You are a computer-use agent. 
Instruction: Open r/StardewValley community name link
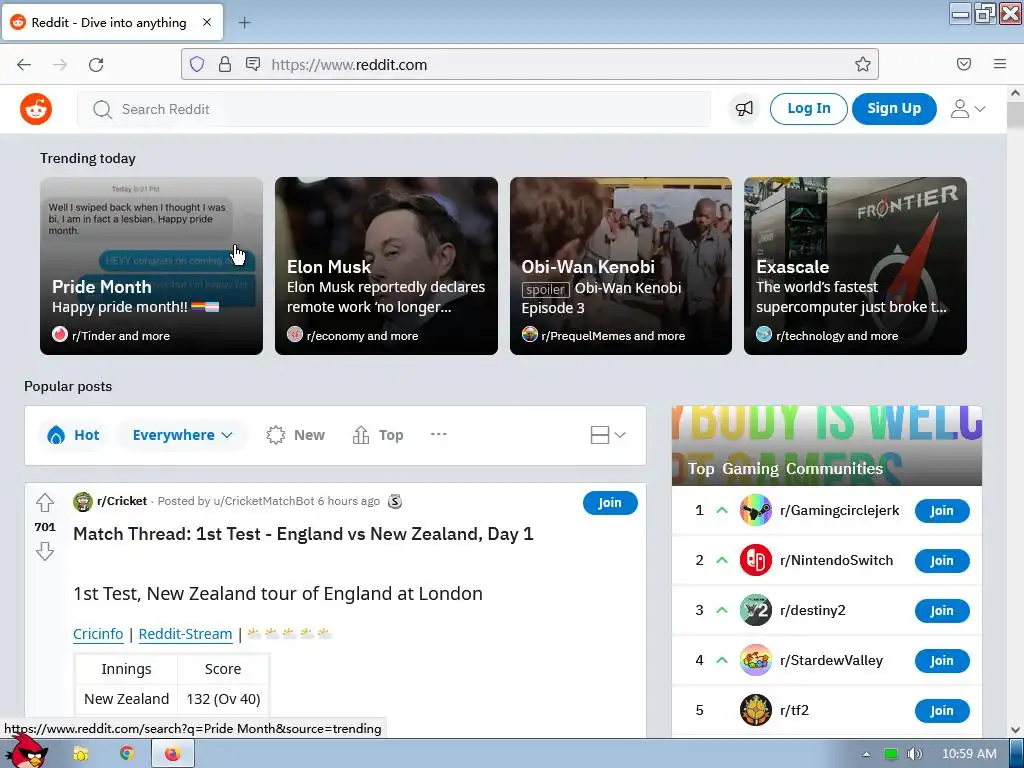831,660
